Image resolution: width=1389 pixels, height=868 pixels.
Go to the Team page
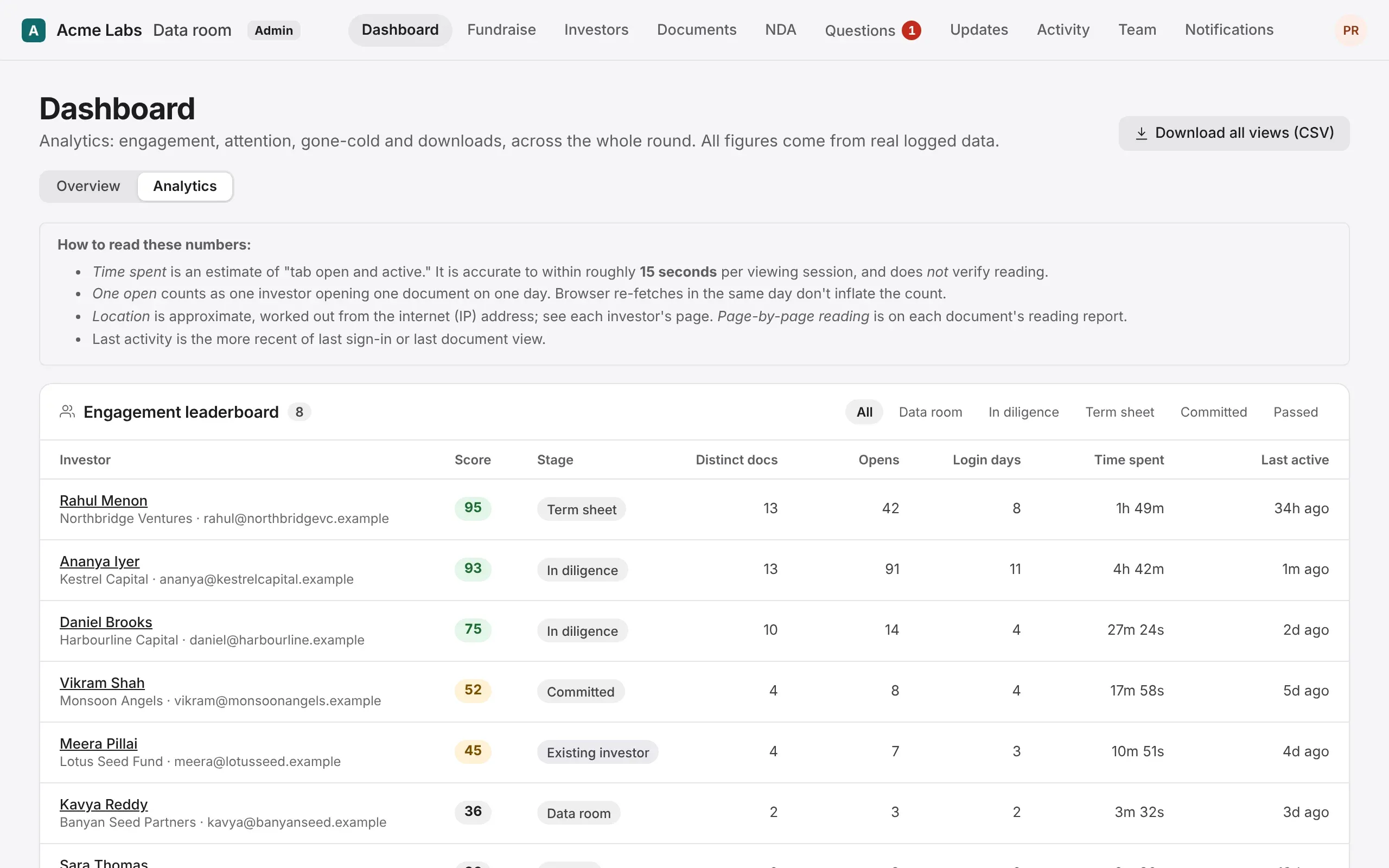1137,30
